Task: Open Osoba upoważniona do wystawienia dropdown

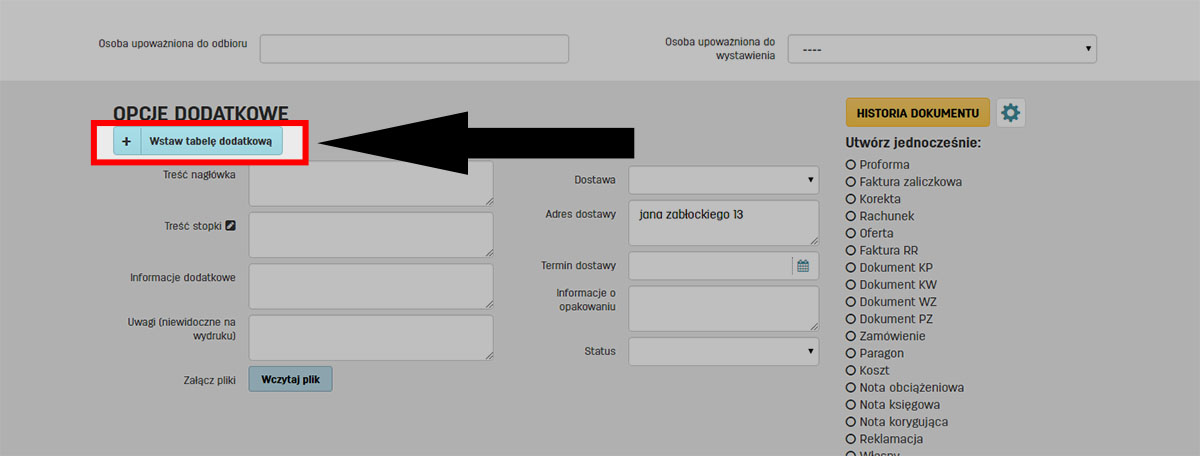Action: pos(941,49)
